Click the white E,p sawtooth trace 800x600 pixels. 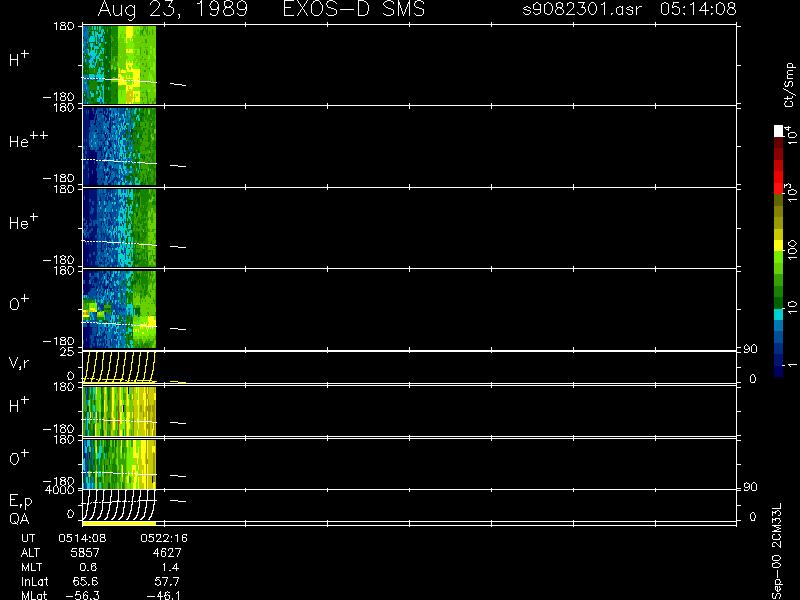[119, 505]
